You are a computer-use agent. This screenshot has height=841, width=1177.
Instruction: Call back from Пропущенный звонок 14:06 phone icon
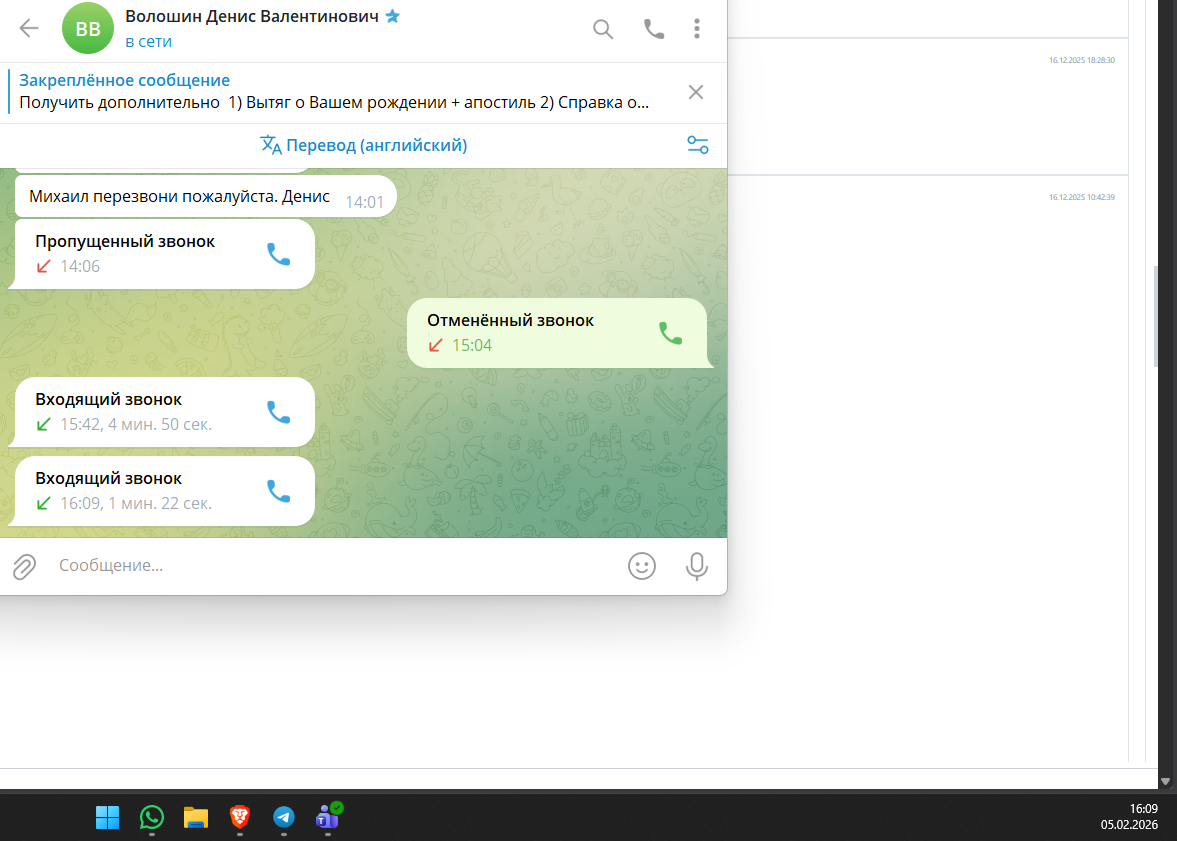pyautogui.click(x=278, y=255)
